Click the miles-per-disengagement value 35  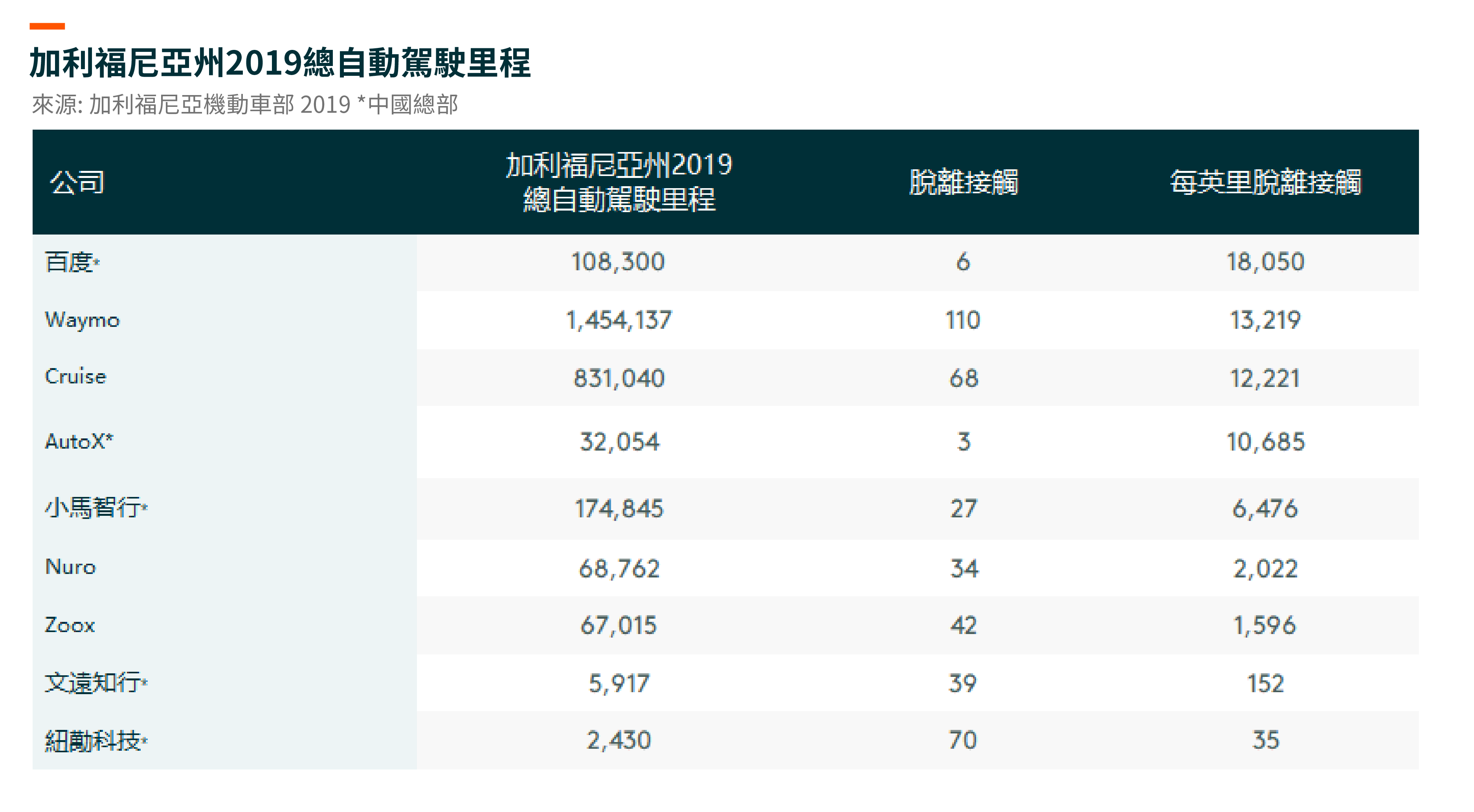(x=1265, y=741)
